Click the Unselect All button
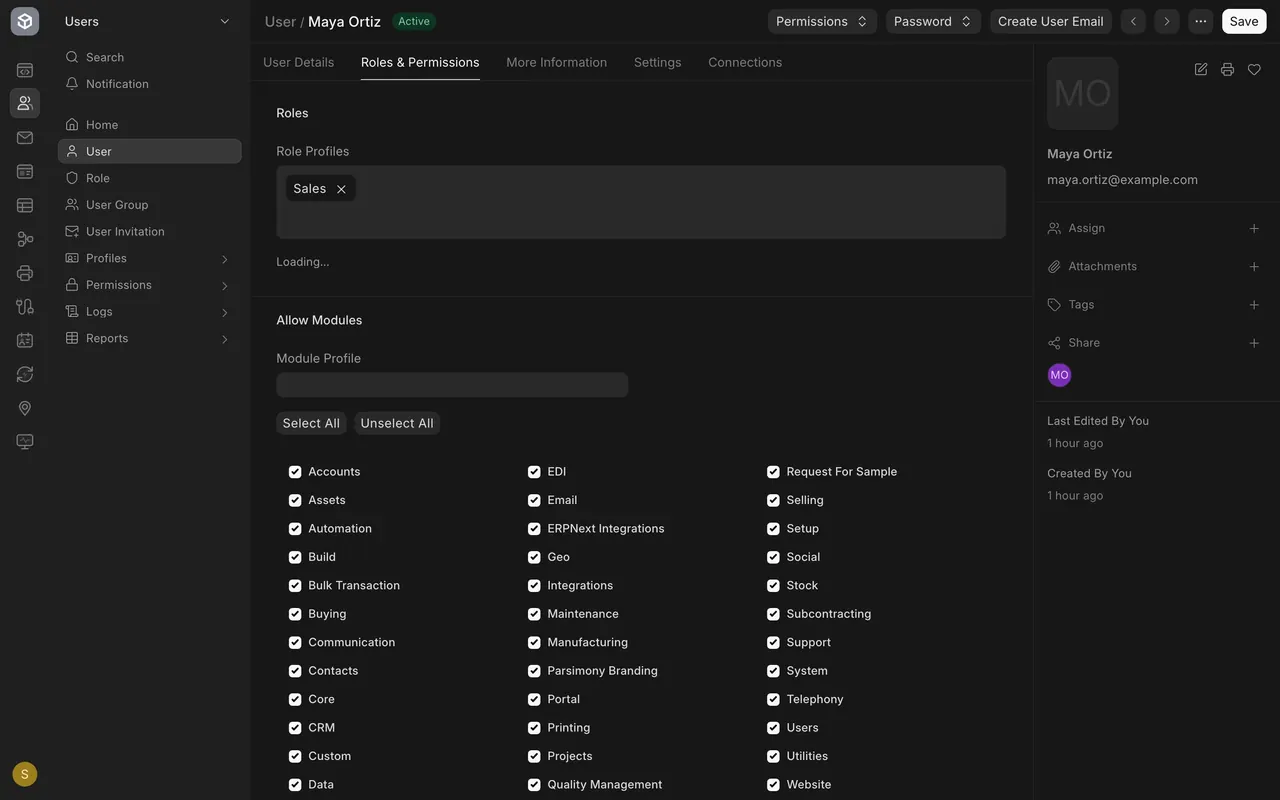Image resolution: width=1280 pixels, height=800 pixels. point(397,423)
